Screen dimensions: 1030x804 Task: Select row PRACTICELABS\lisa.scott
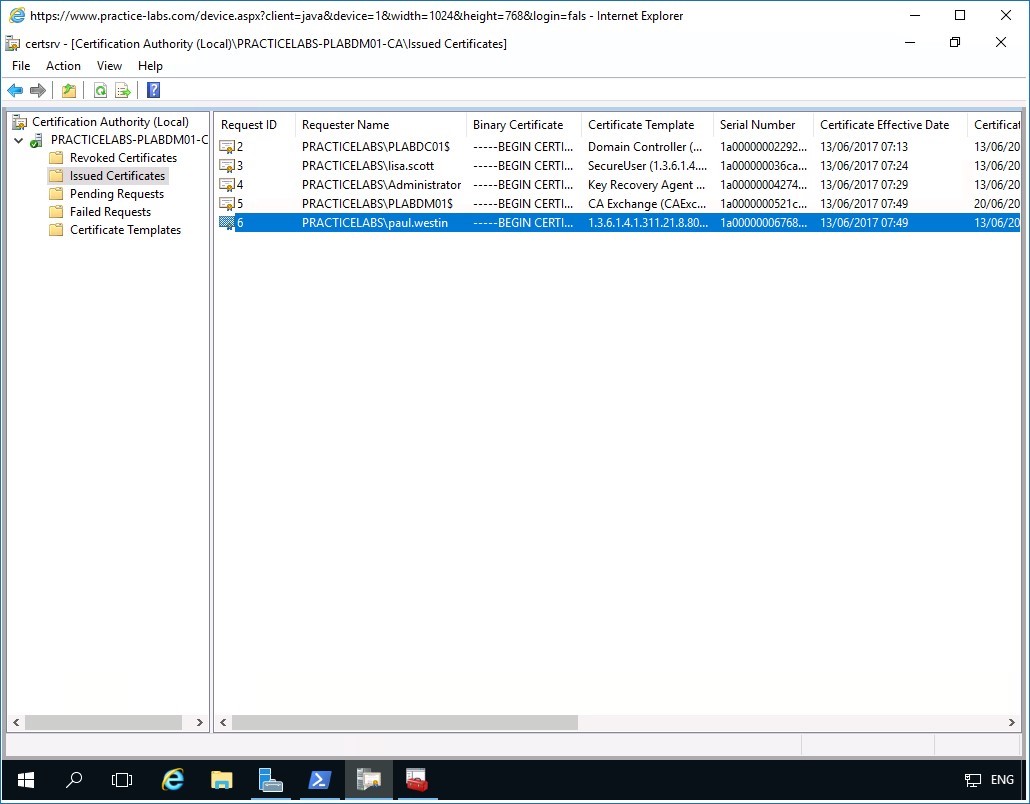pos(619,166)
